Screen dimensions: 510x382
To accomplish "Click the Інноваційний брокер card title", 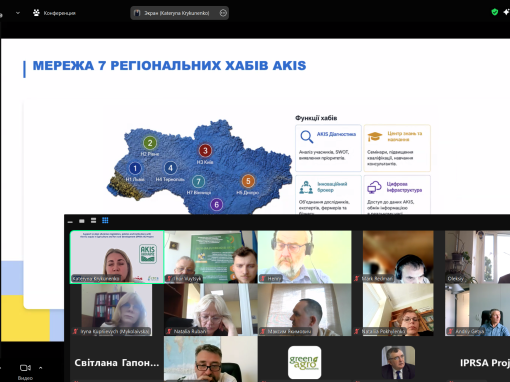I will pos(332,187).
